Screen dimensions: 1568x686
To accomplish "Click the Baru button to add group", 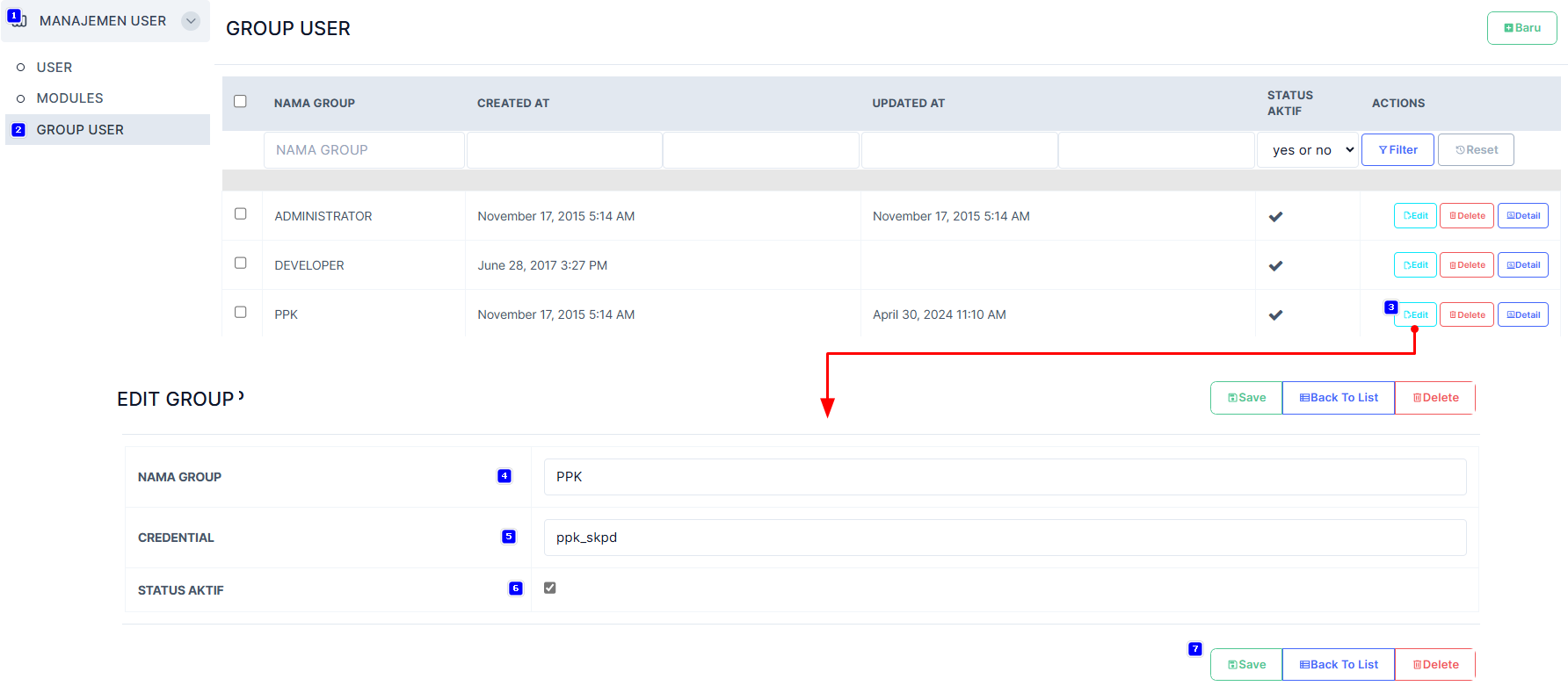I will [x=1521, y=28].
